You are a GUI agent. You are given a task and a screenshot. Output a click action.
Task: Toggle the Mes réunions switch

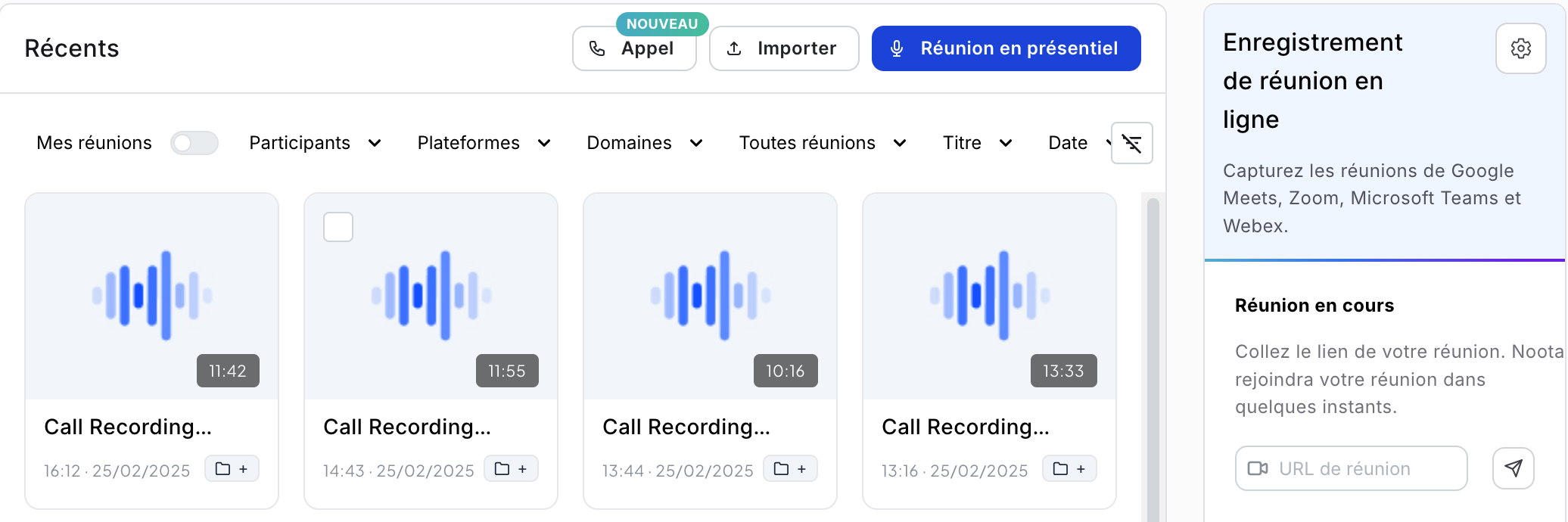194,143
